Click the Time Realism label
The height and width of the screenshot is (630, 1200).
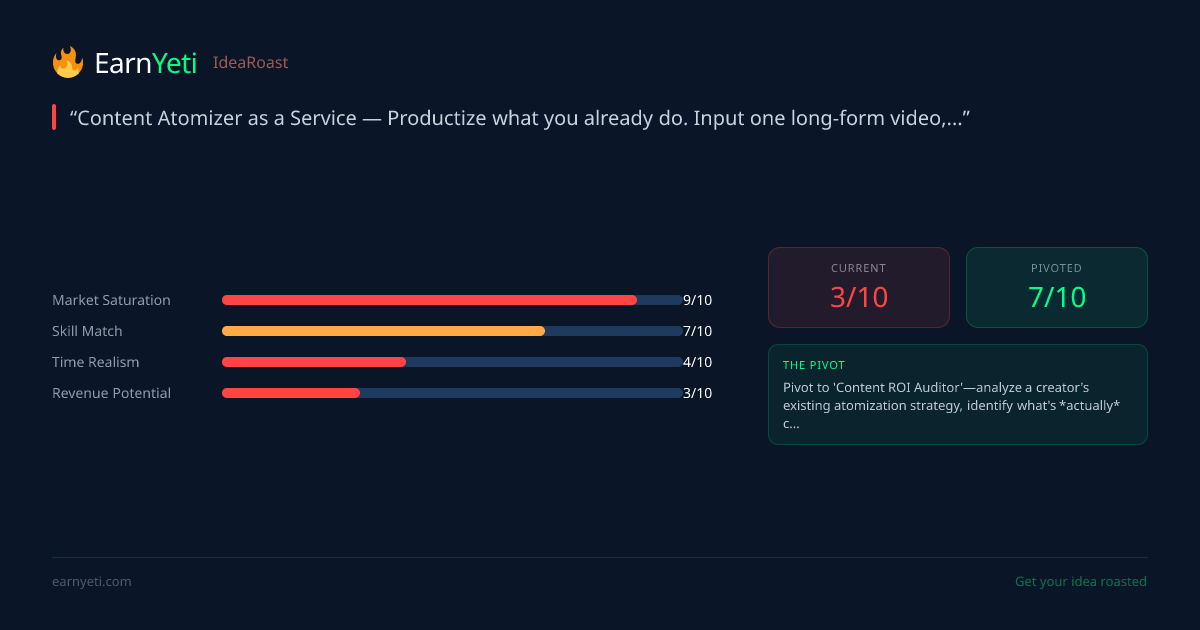96,362
